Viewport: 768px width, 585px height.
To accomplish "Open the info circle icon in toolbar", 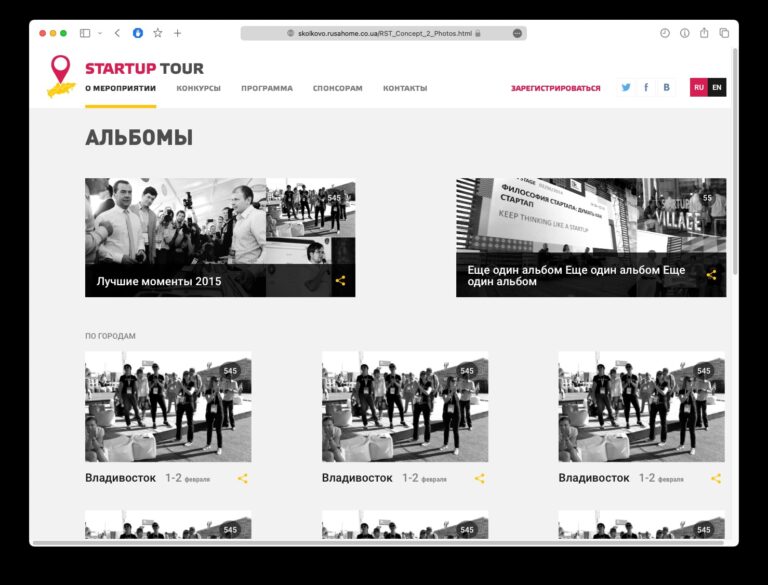I will 685,33.
